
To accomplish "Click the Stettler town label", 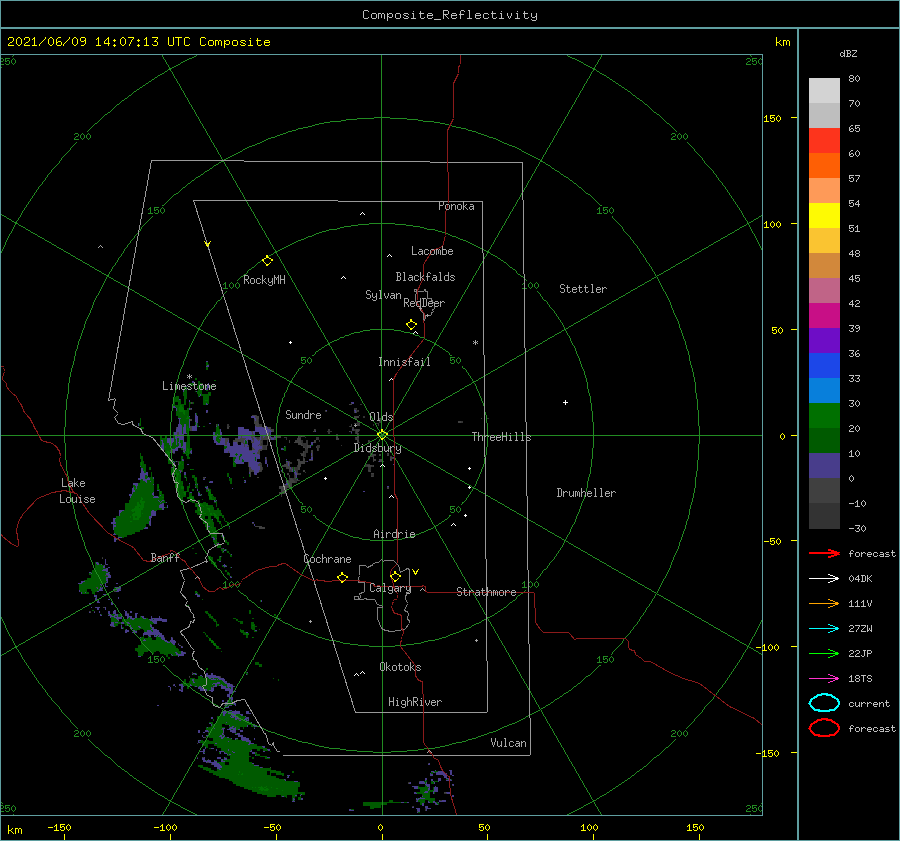I will point(583,289).
